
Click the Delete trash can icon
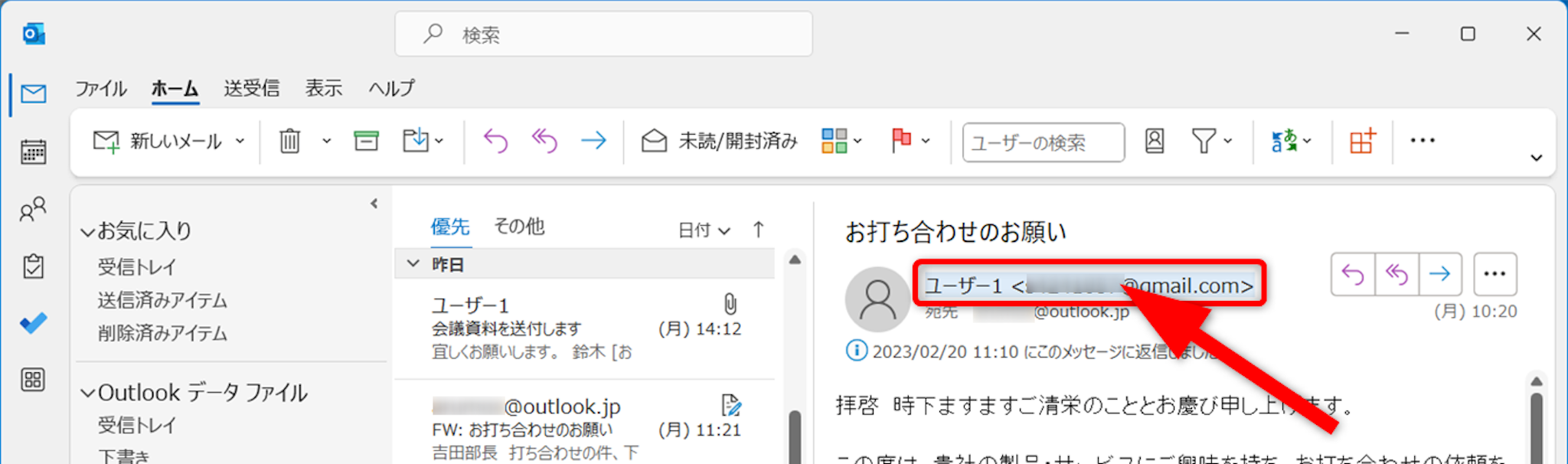click(x=290, y=141)
